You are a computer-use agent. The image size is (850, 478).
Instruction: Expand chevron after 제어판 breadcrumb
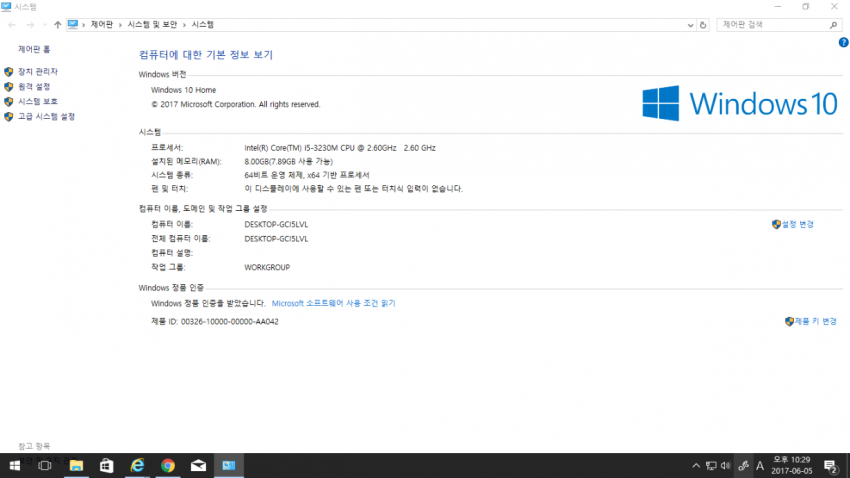point(120,25)
